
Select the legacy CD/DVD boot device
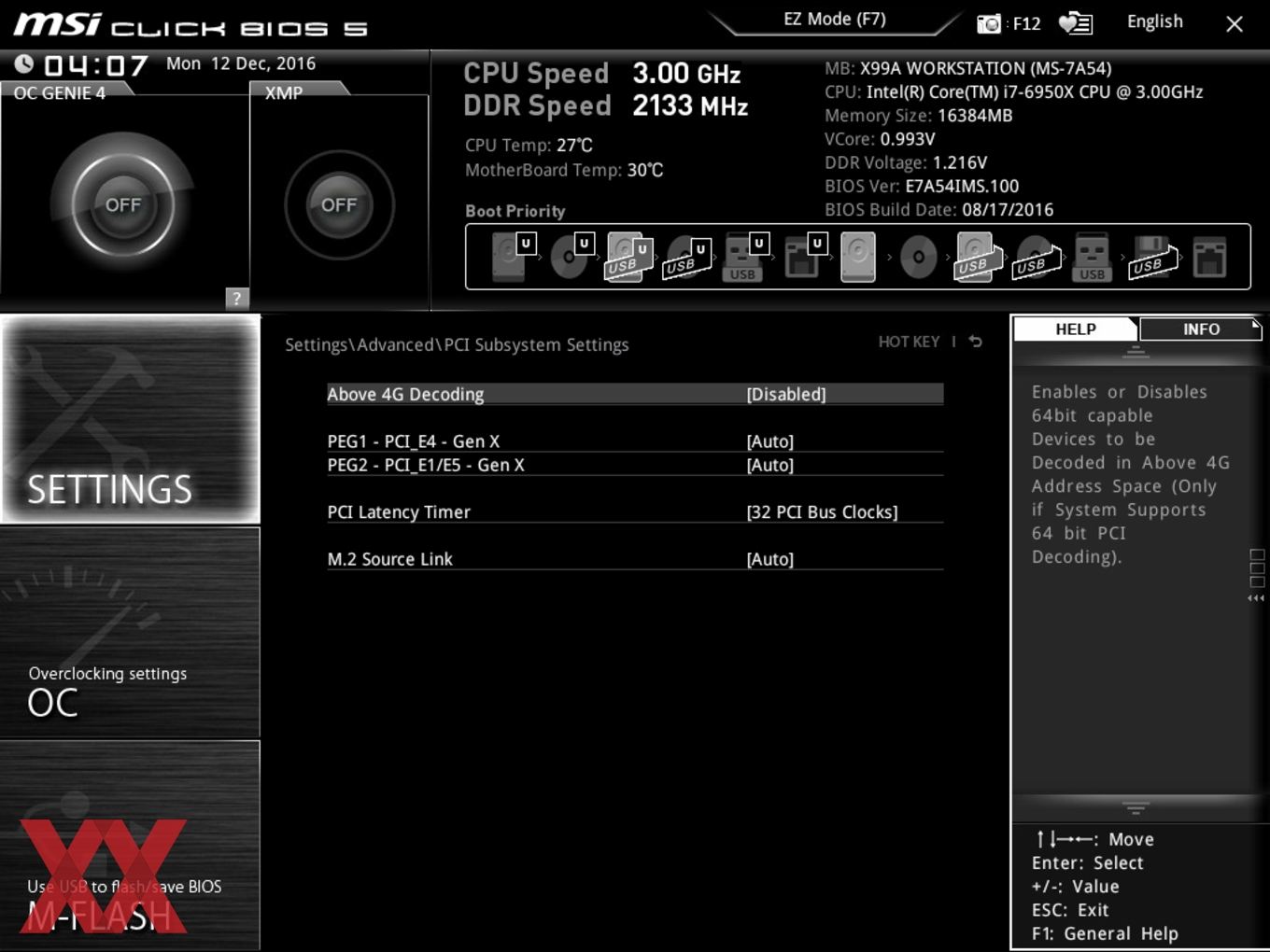918,257
